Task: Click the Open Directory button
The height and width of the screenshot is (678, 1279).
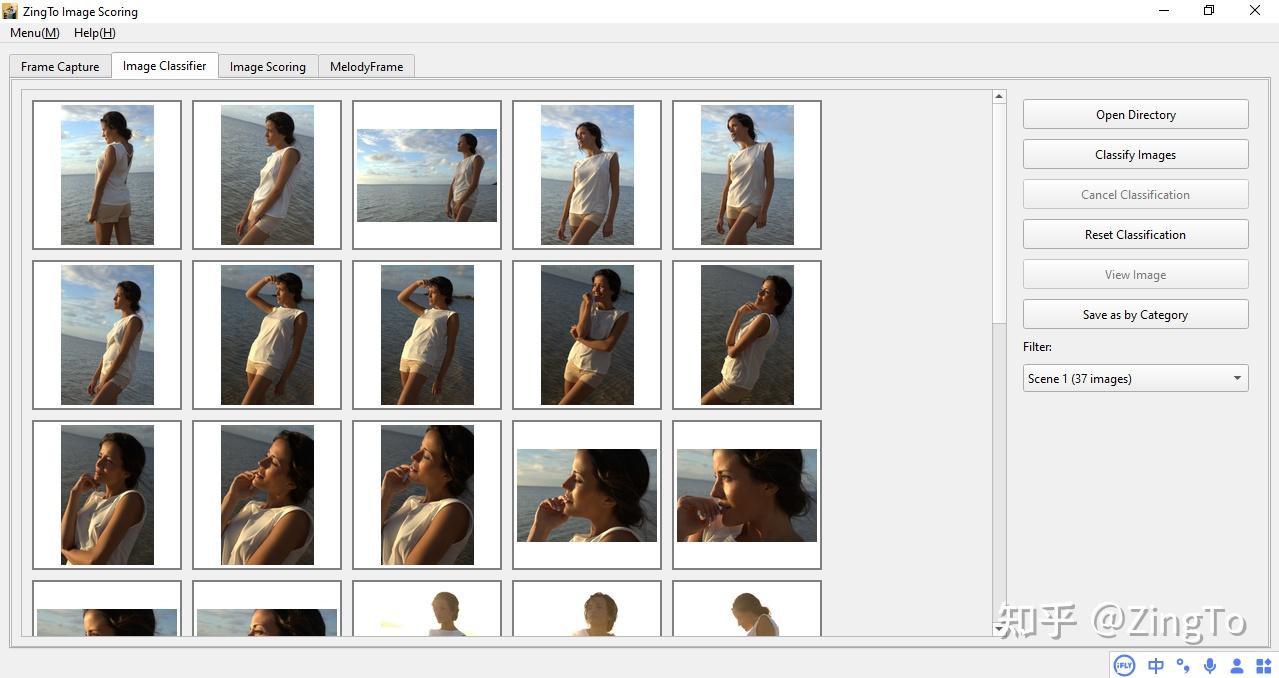Action: [x=1135, y=115]
